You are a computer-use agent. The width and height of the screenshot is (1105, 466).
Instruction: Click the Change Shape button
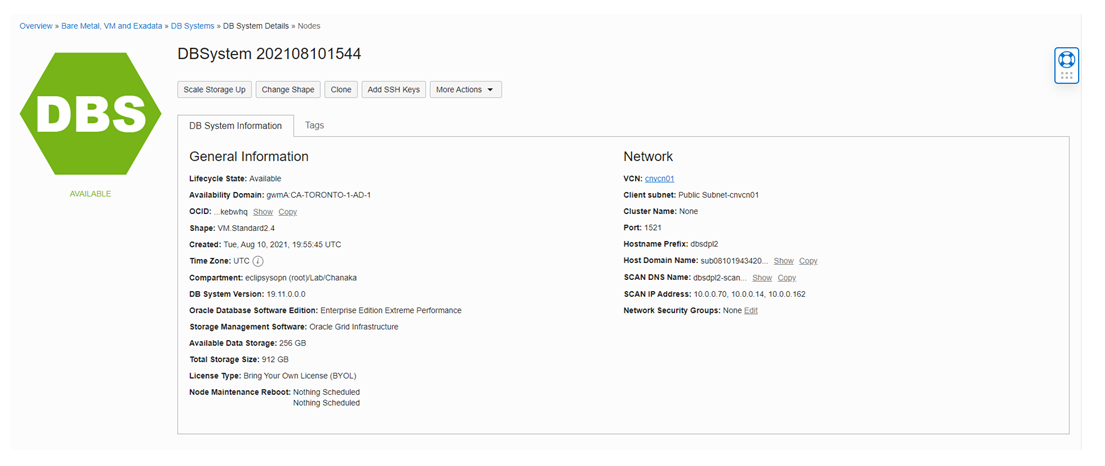coord(288,90)
